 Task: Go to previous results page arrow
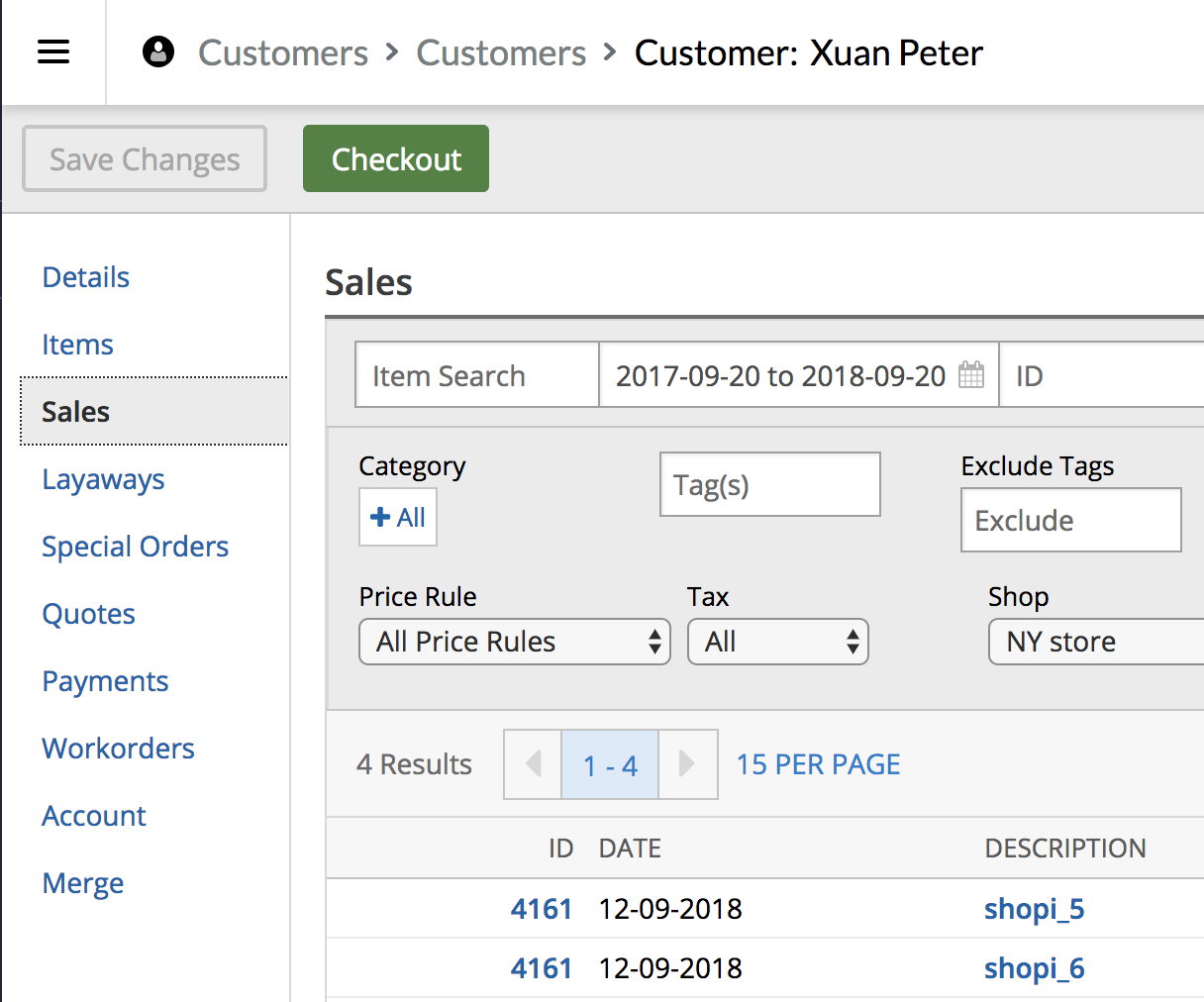point(533,764)
